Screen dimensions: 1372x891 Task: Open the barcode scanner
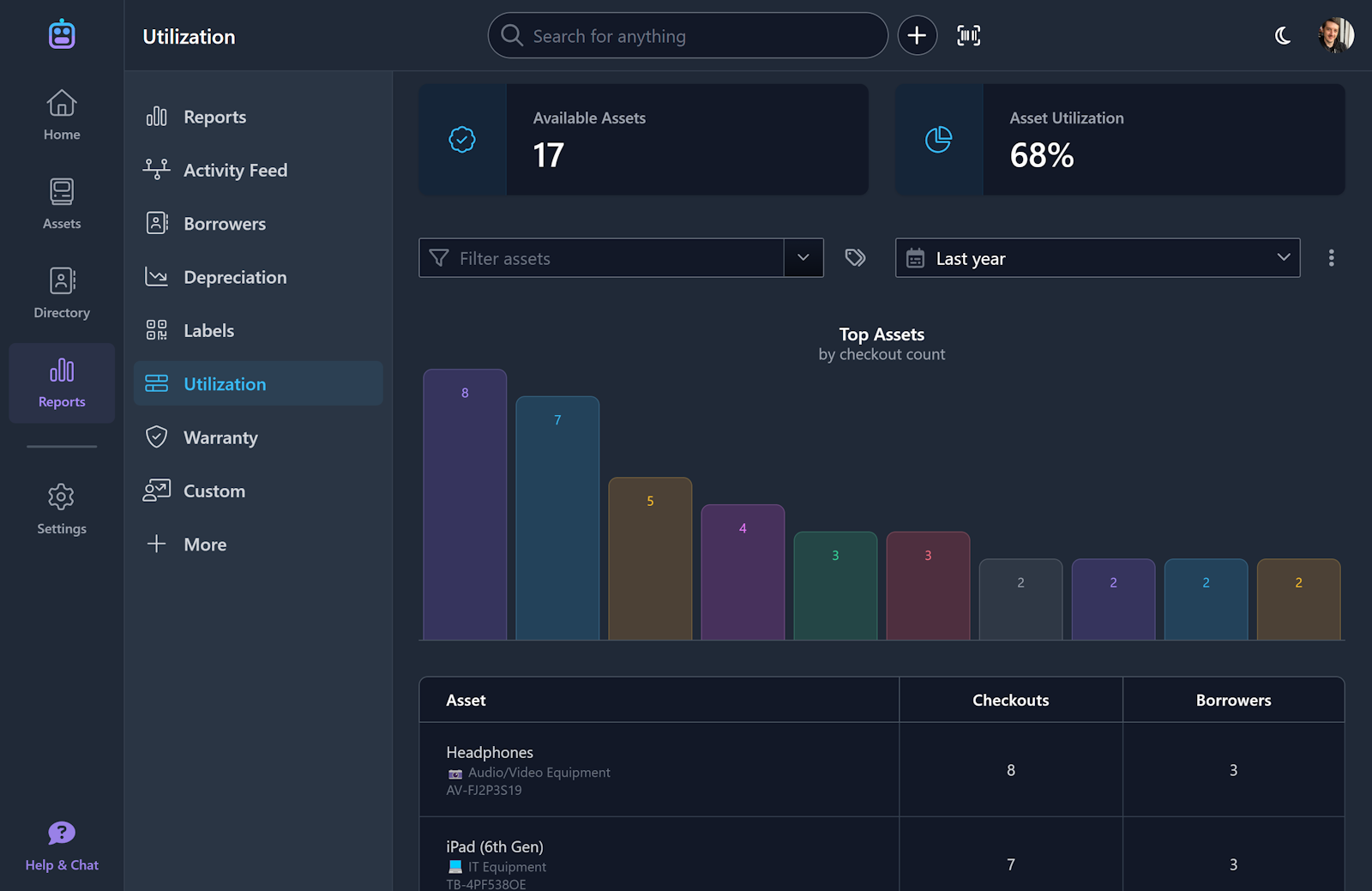pyautogui.click(x=969, y=35)
